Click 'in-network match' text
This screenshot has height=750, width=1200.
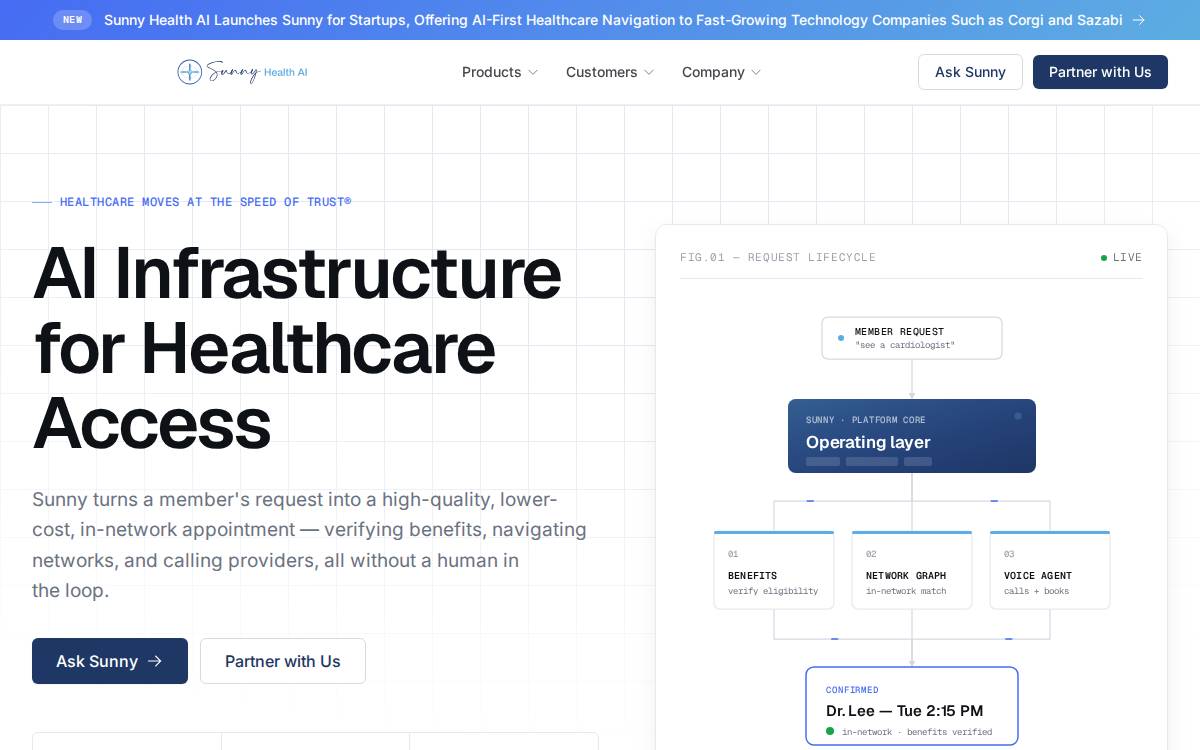906,591
